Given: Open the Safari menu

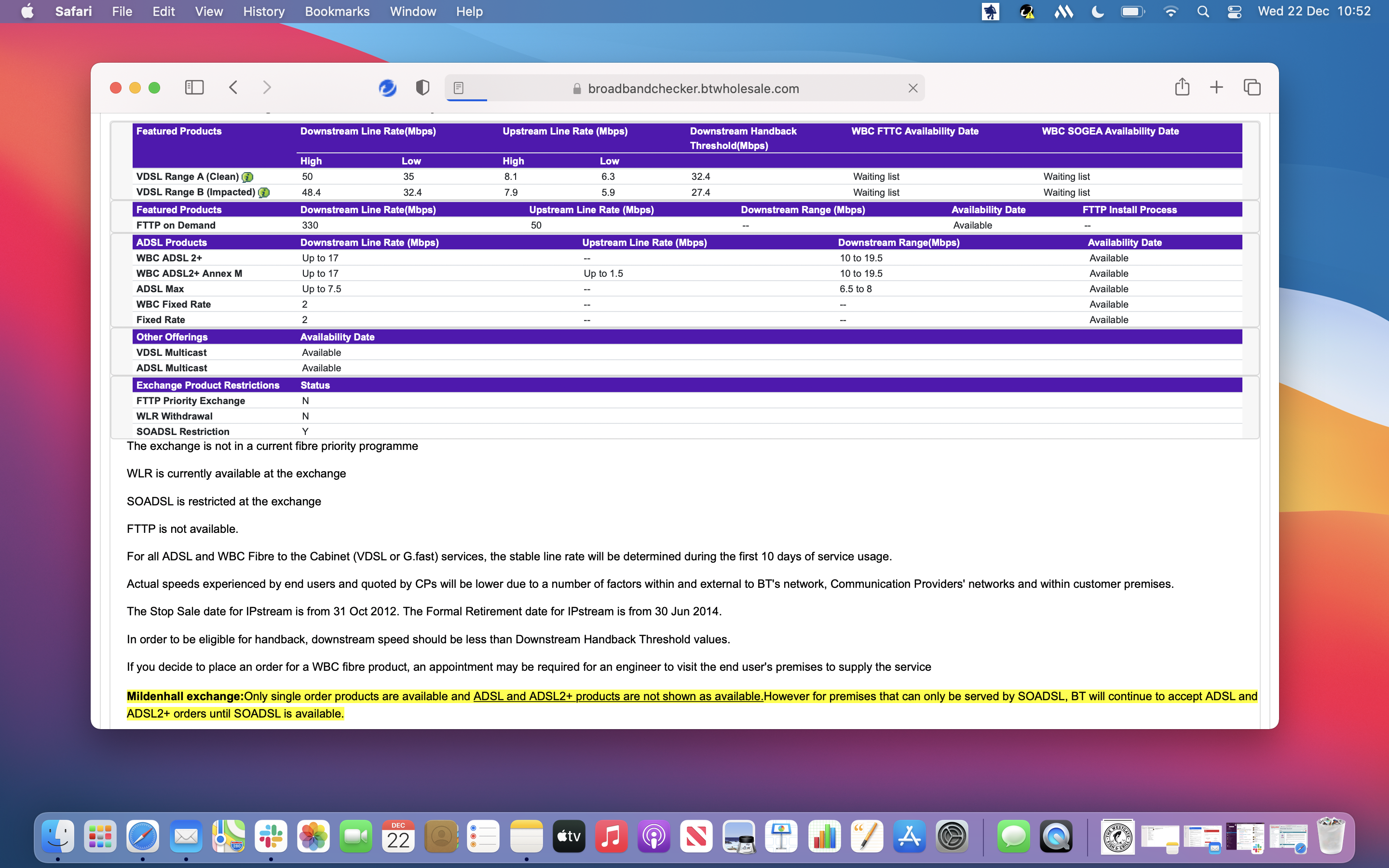Looking at the screenshot, I should click(73, 12).
